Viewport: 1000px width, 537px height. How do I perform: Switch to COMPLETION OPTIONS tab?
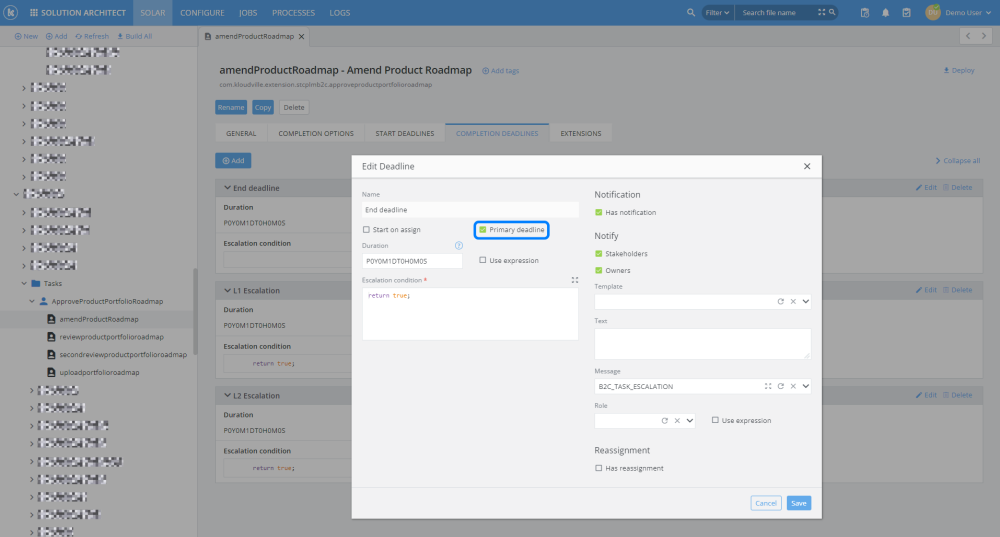click(316, 133)
